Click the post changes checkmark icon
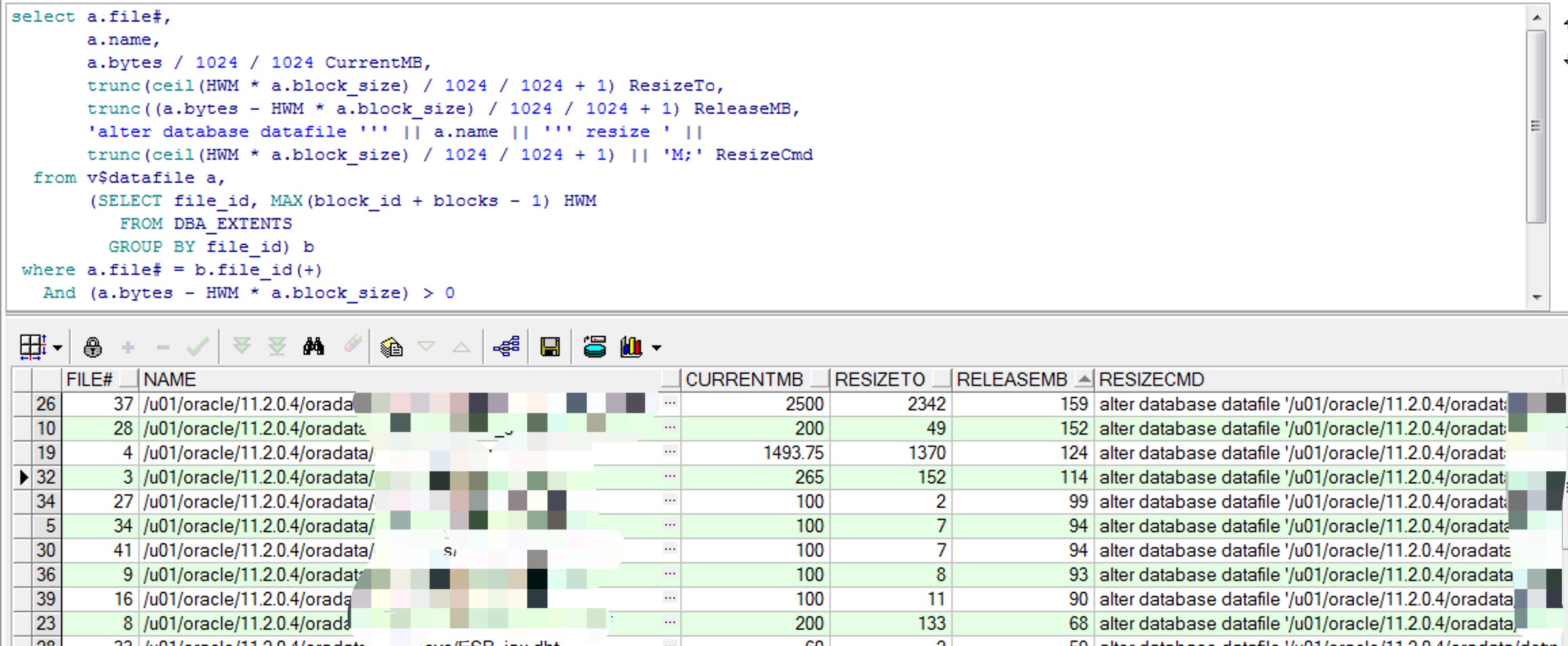The image size is (1568, 646). pyautogui.click(x=198, y=347)
